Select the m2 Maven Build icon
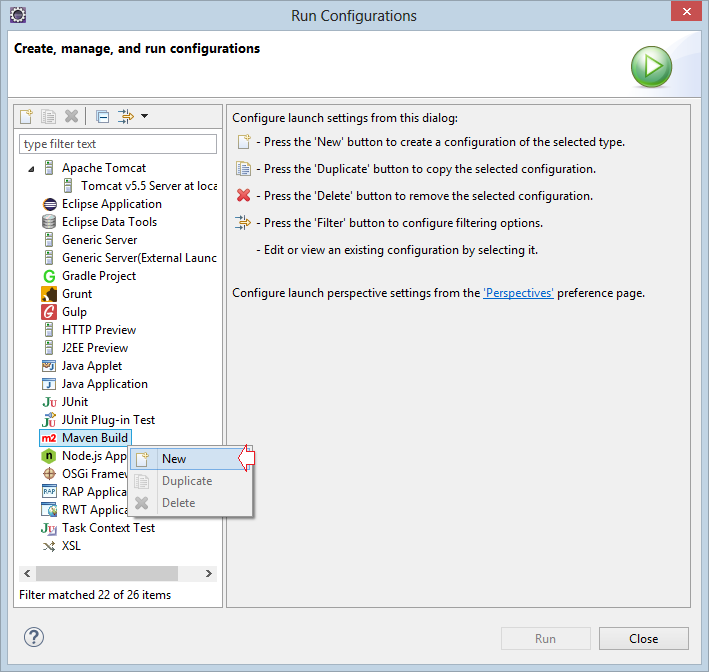Viewport: 709px width, 672px height. point(49,438)
